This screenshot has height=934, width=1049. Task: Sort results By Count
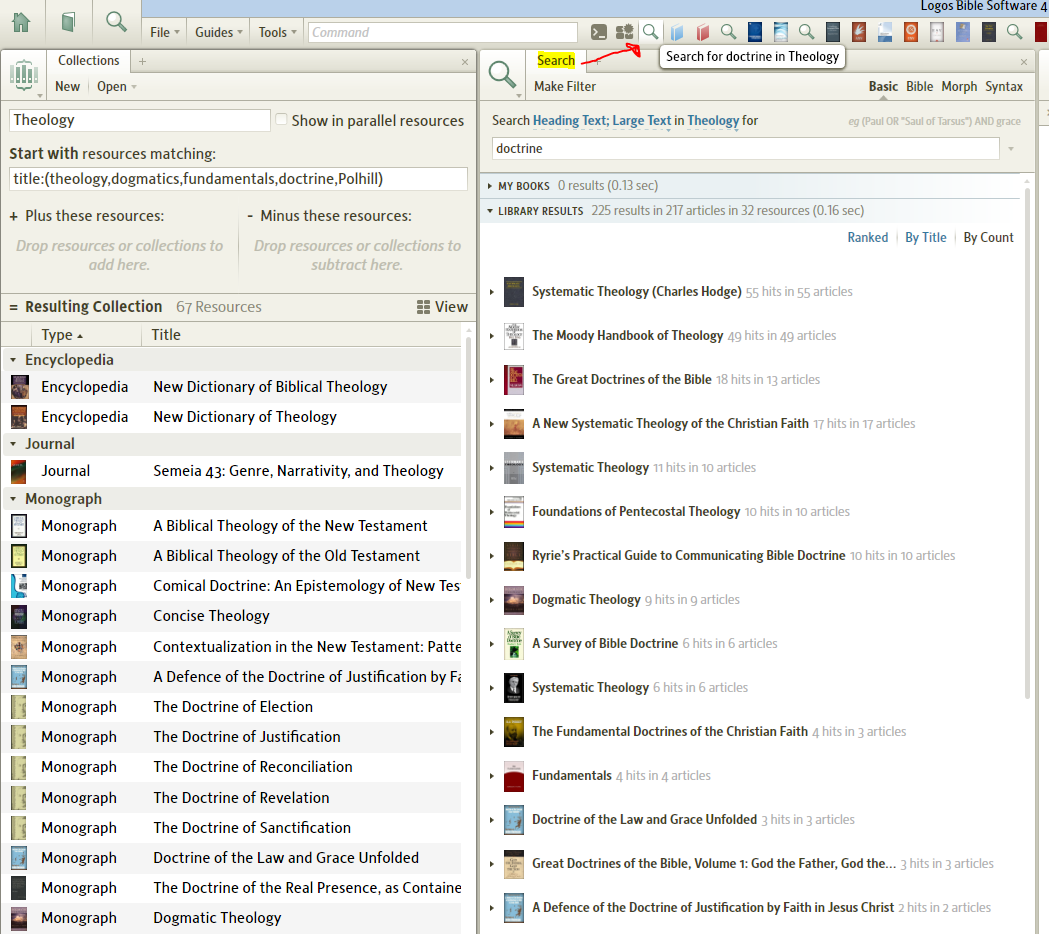tap(988, 238)
